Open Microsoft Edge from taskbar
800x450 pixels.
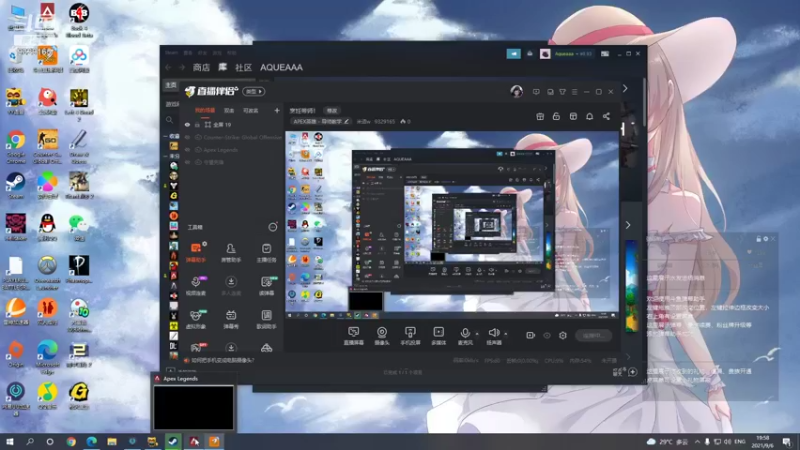(91, 441)
